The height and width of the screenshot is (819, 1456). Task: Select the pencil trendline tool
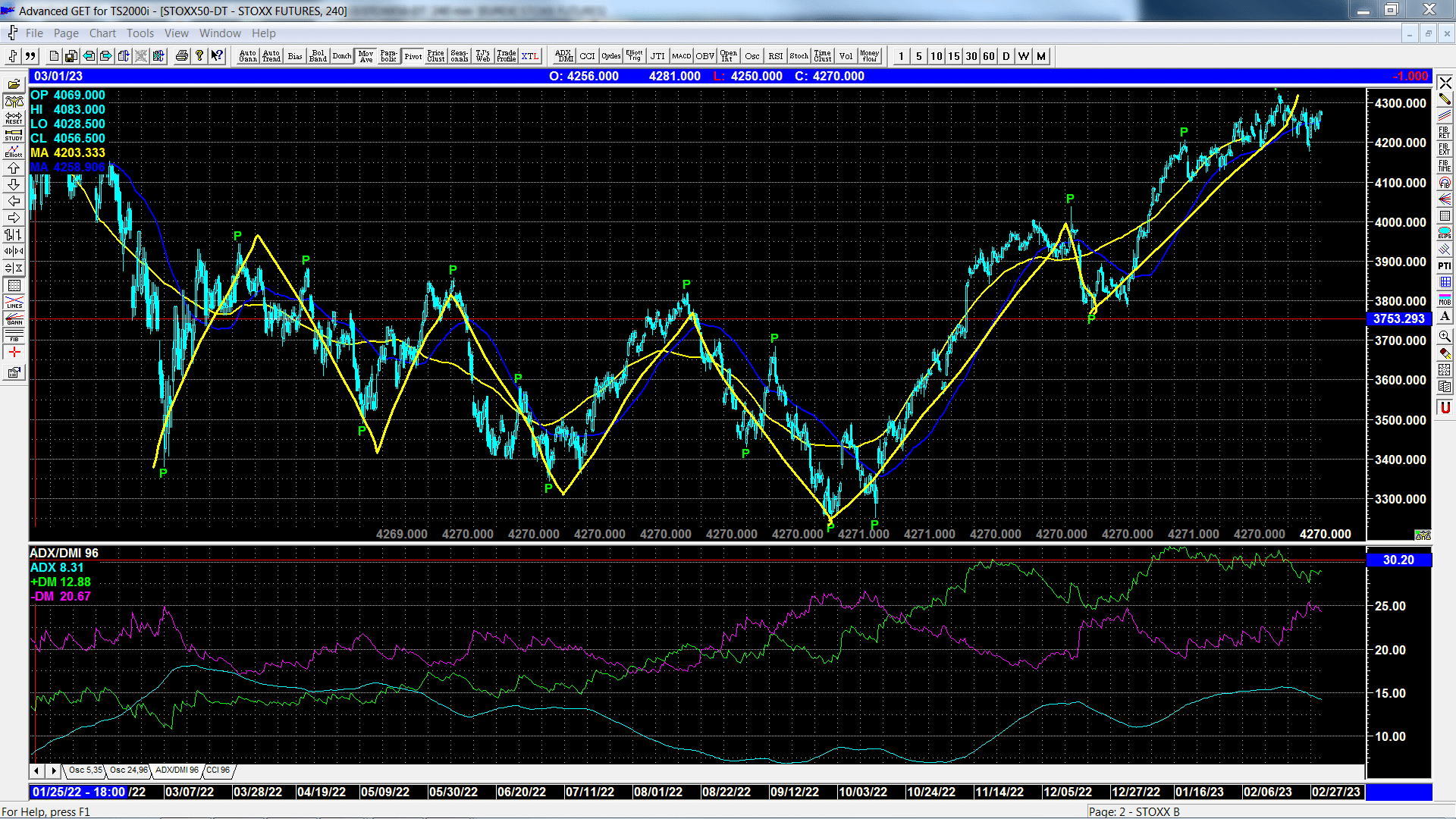click(1445, 99)
